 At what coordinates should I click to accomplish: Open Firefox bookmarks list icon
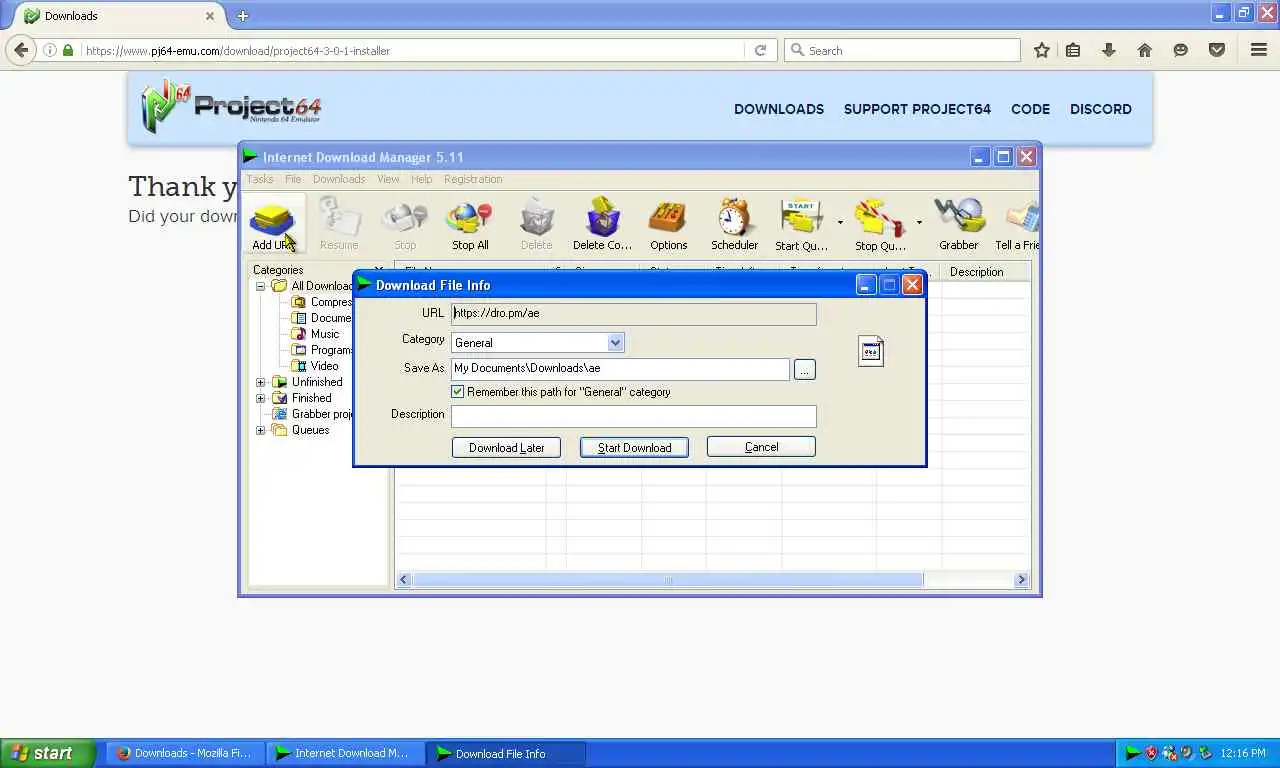point(1073,50)
